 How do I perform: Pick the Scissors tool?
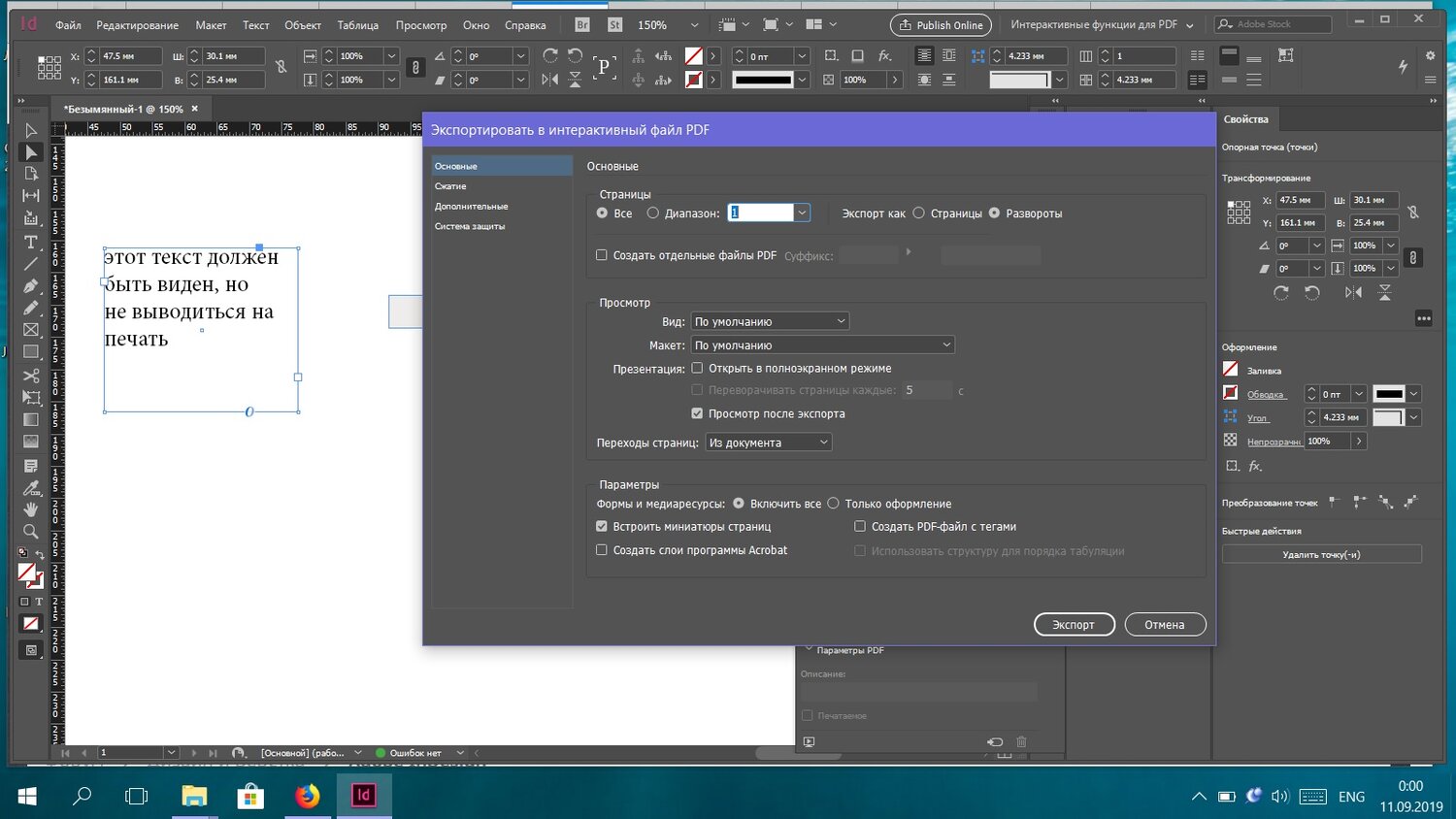(x=31, y=376)
